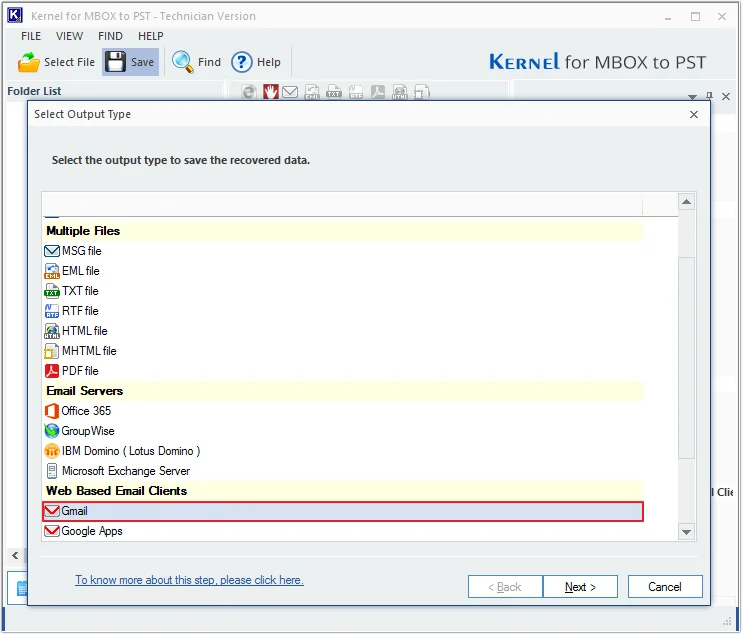Select Gmail web client option
Image resolution: width=743 pixels, height=635 pixels.
click(x=343, y=511)
